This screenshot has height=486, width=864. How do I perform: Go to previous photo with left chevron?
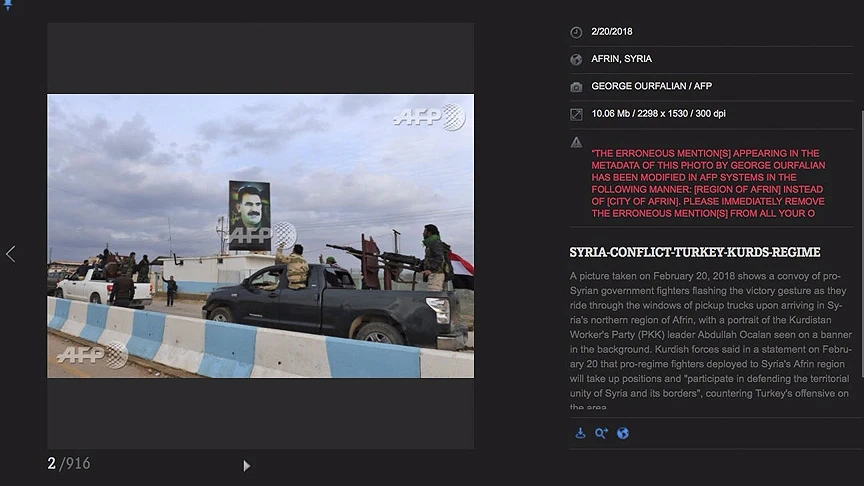10,254
